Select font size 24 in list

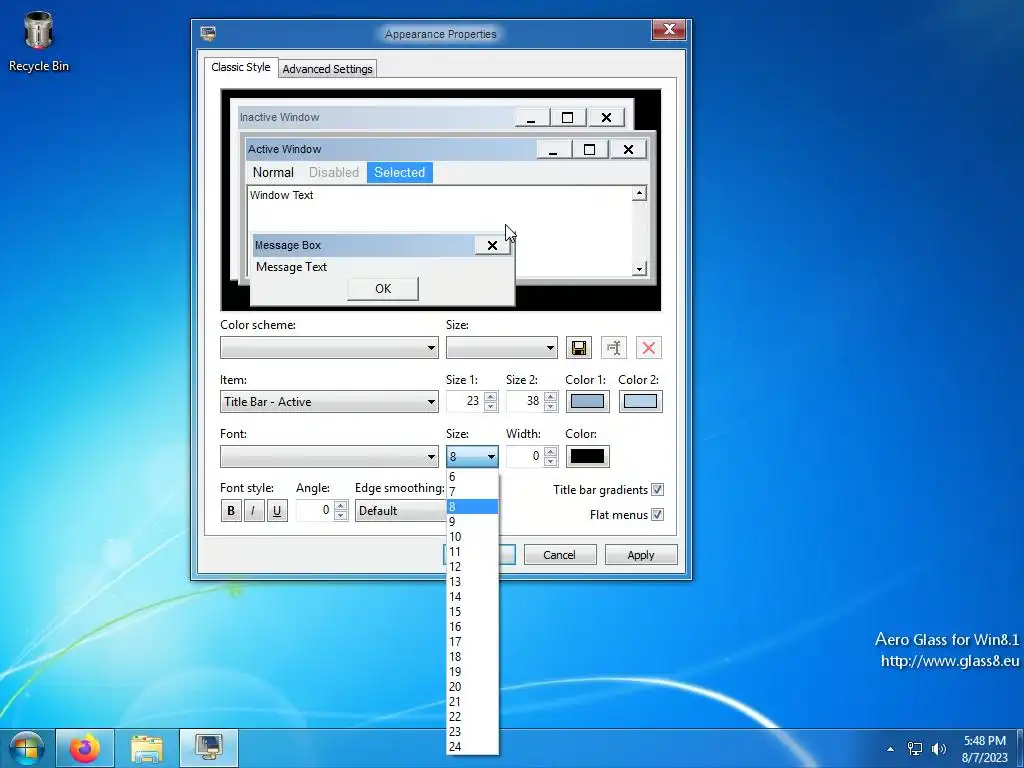472,746
